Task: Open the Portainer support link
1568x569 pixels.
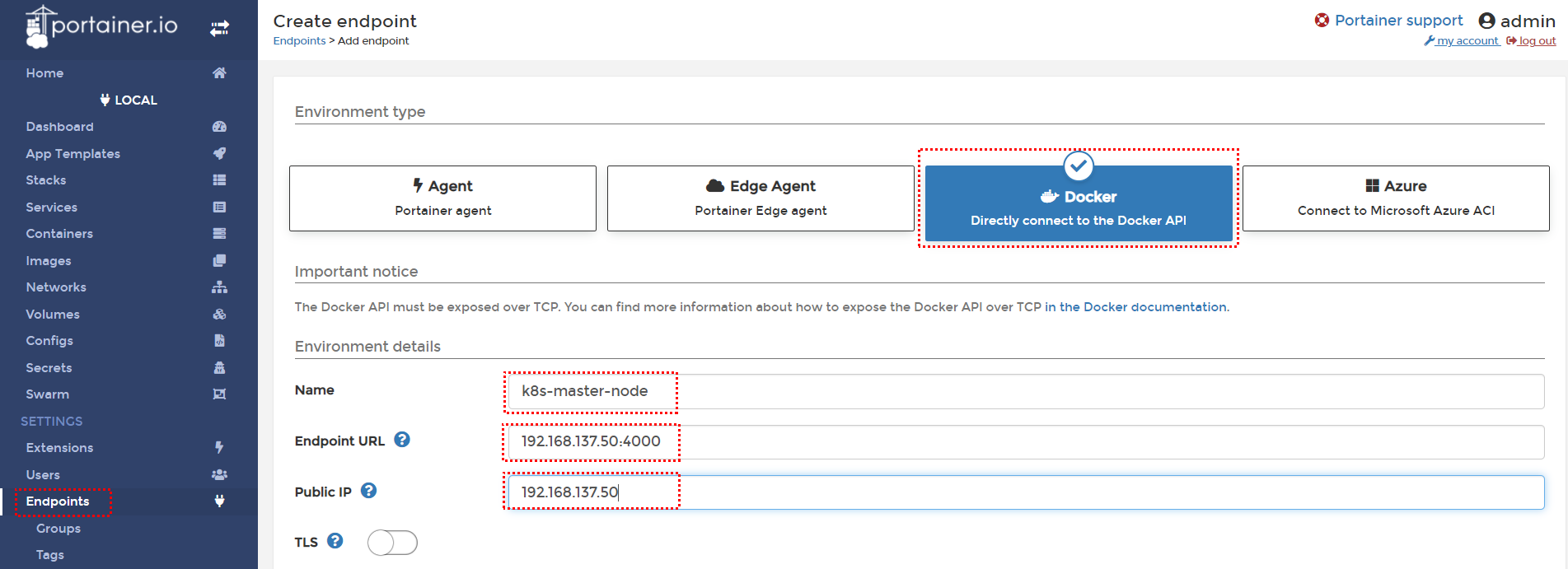Action: 1398,21
